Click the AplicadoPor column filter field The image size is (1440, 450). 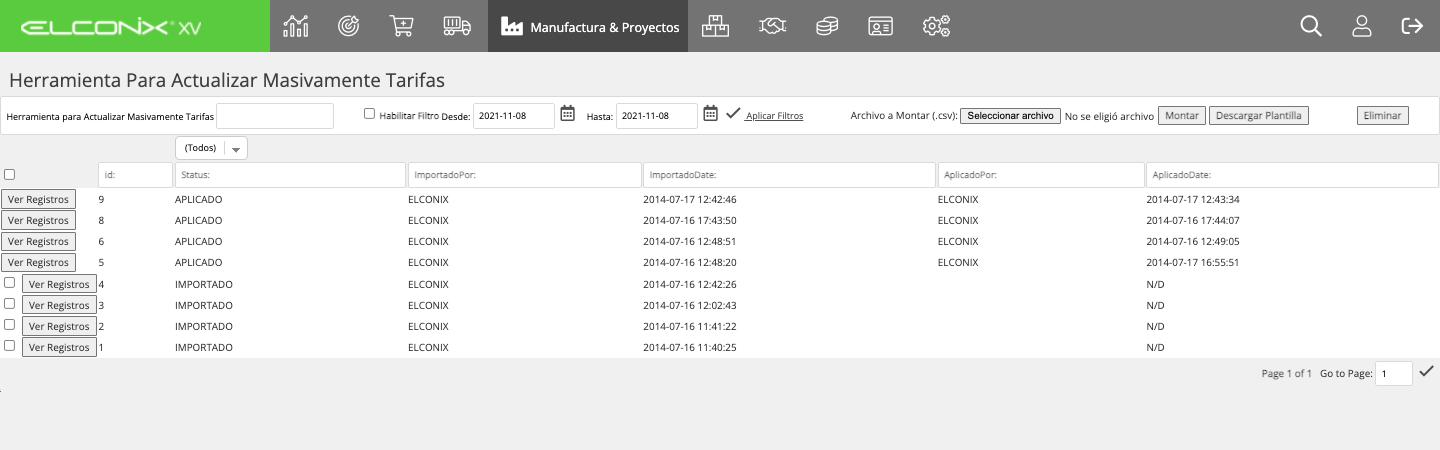[x=1041, y=175]
